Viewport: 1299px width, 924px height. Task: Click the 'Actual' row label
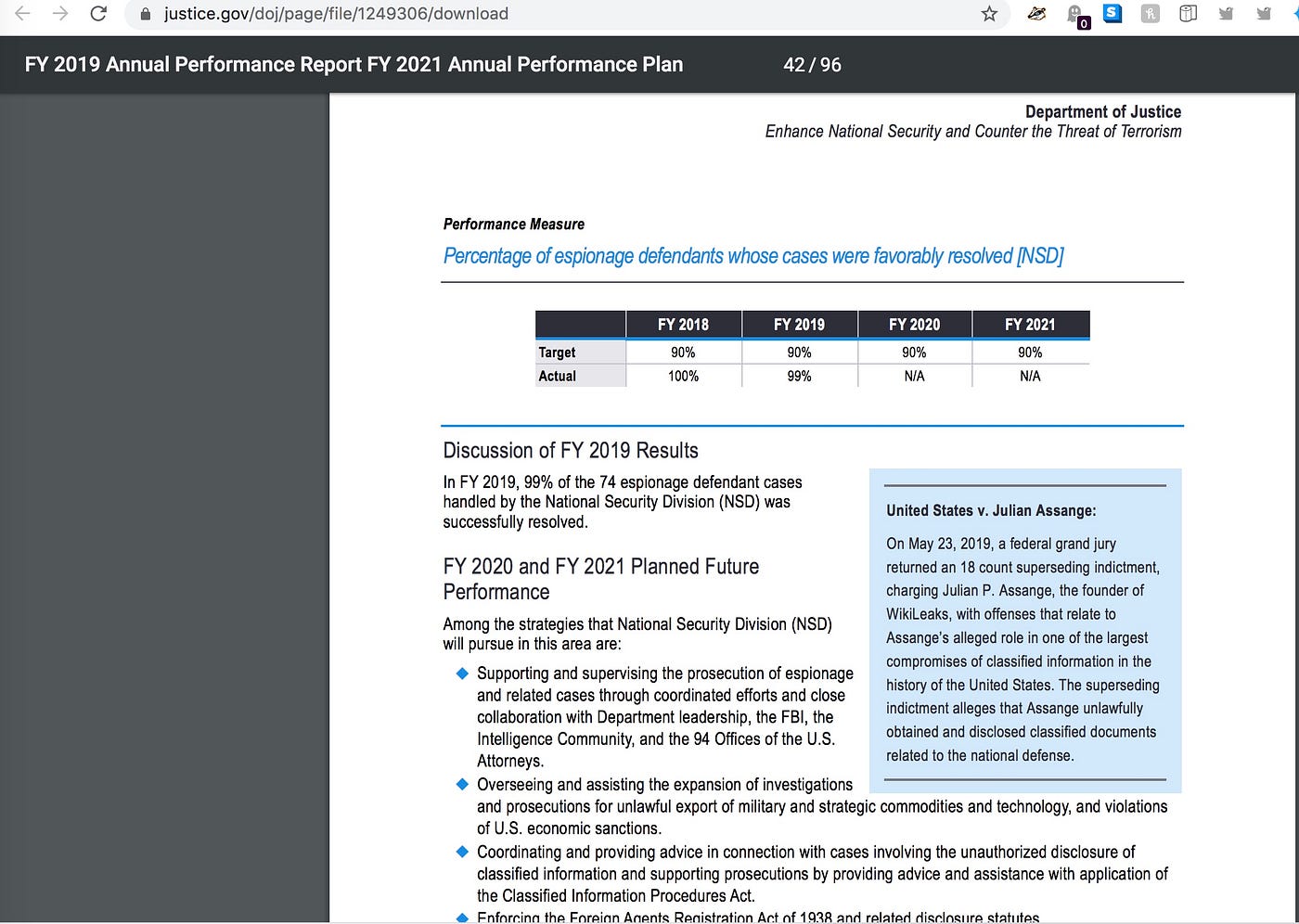tap(558, 376)
